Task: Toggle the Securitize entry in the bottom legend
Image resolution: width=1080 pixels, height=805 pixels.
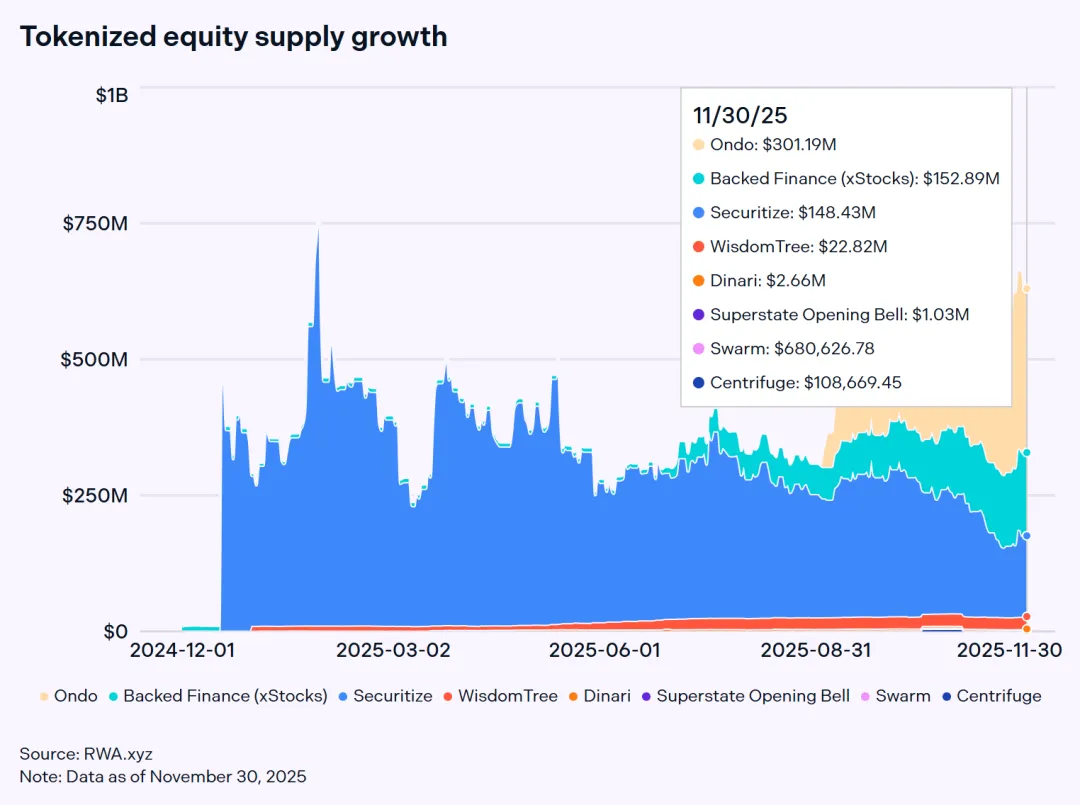Action: [x=385, y=696]
